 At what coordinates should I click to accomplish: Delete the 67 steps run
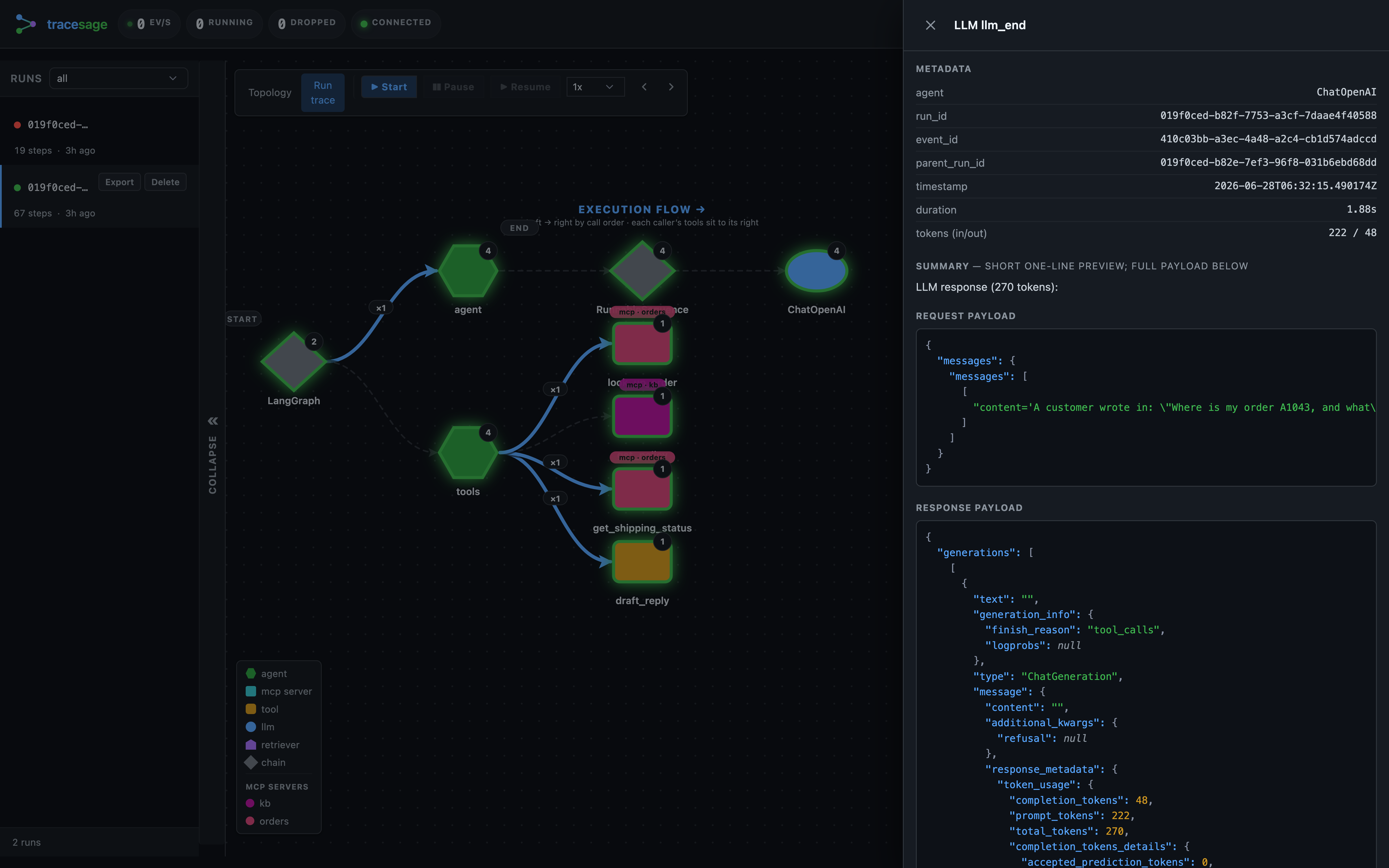point(165,182)
